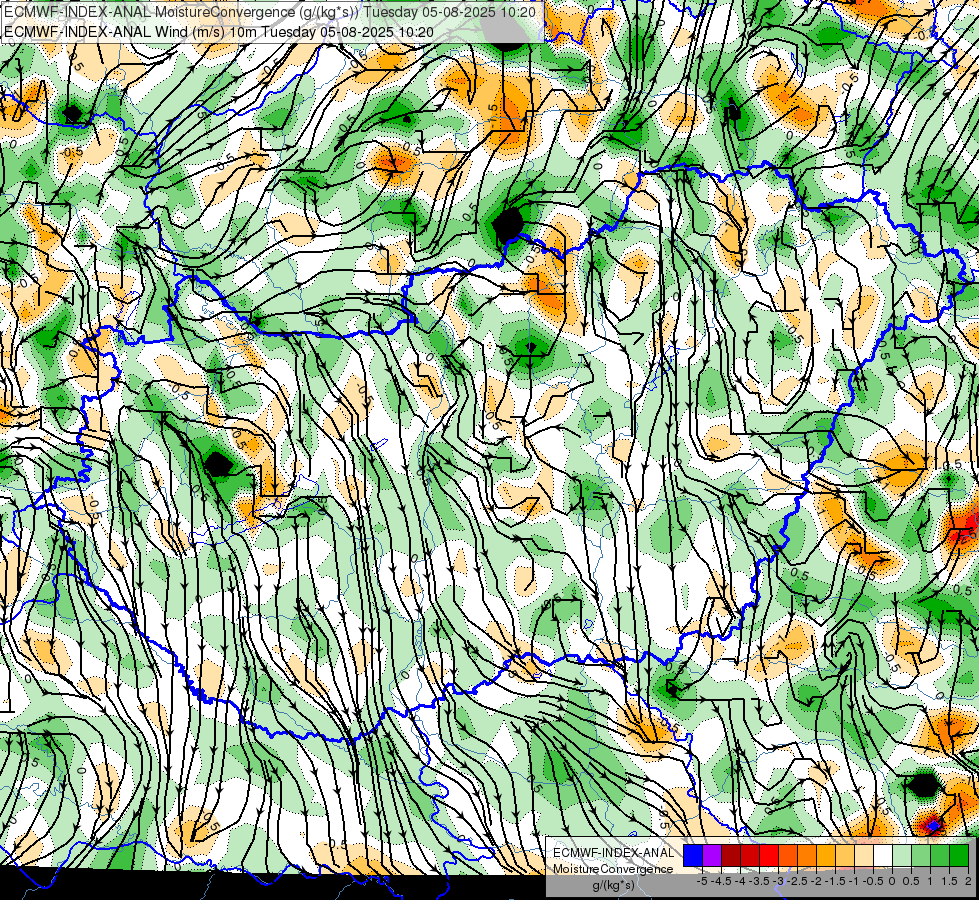The height and width of the screenshot is (900, 979).
Task: Click the legend swatch between -4 and -3.5
Action: point(750,856)
